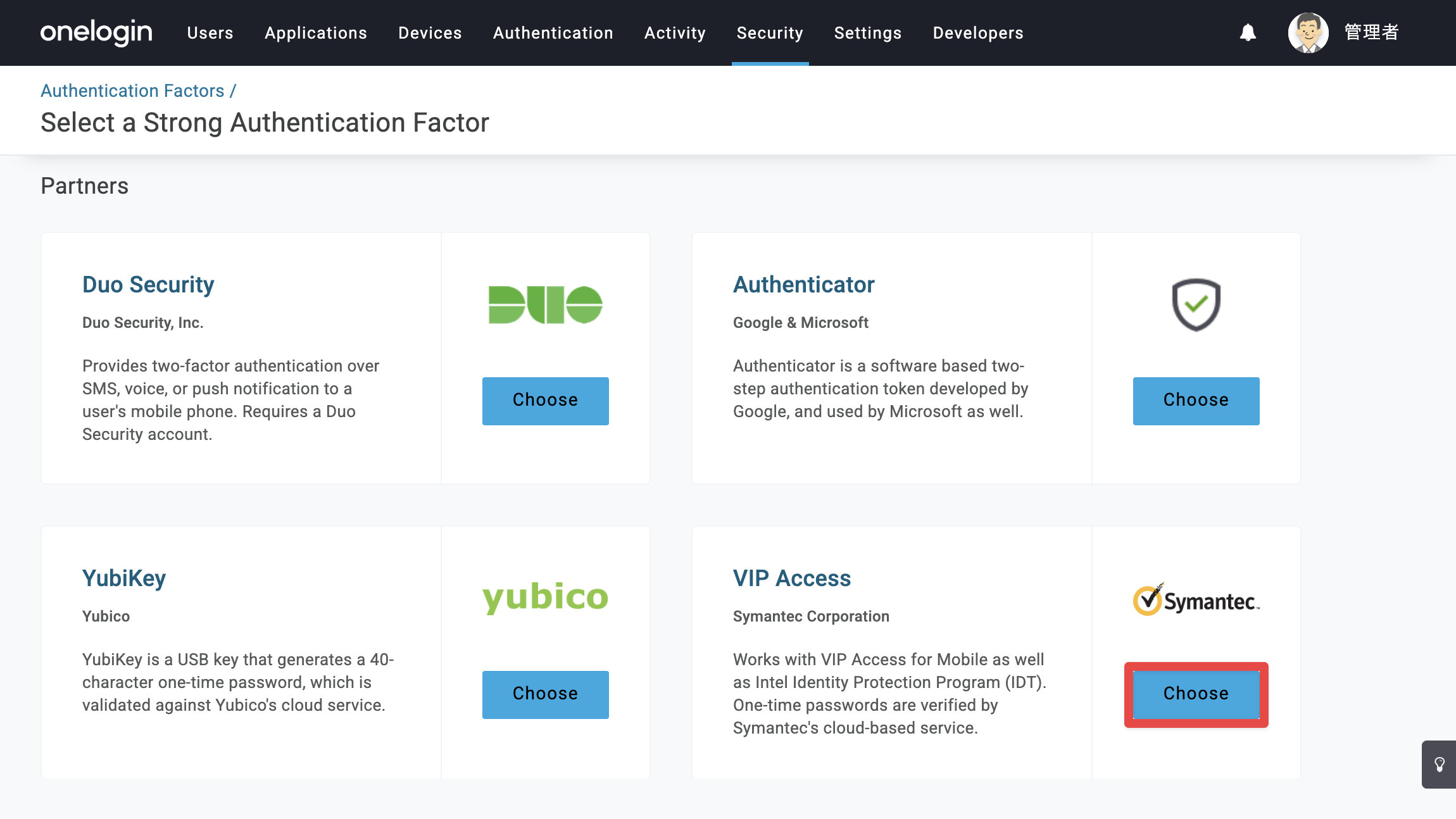Click the VIP Access title
The image size is (1456, 819).
click(x=792, y=578)
